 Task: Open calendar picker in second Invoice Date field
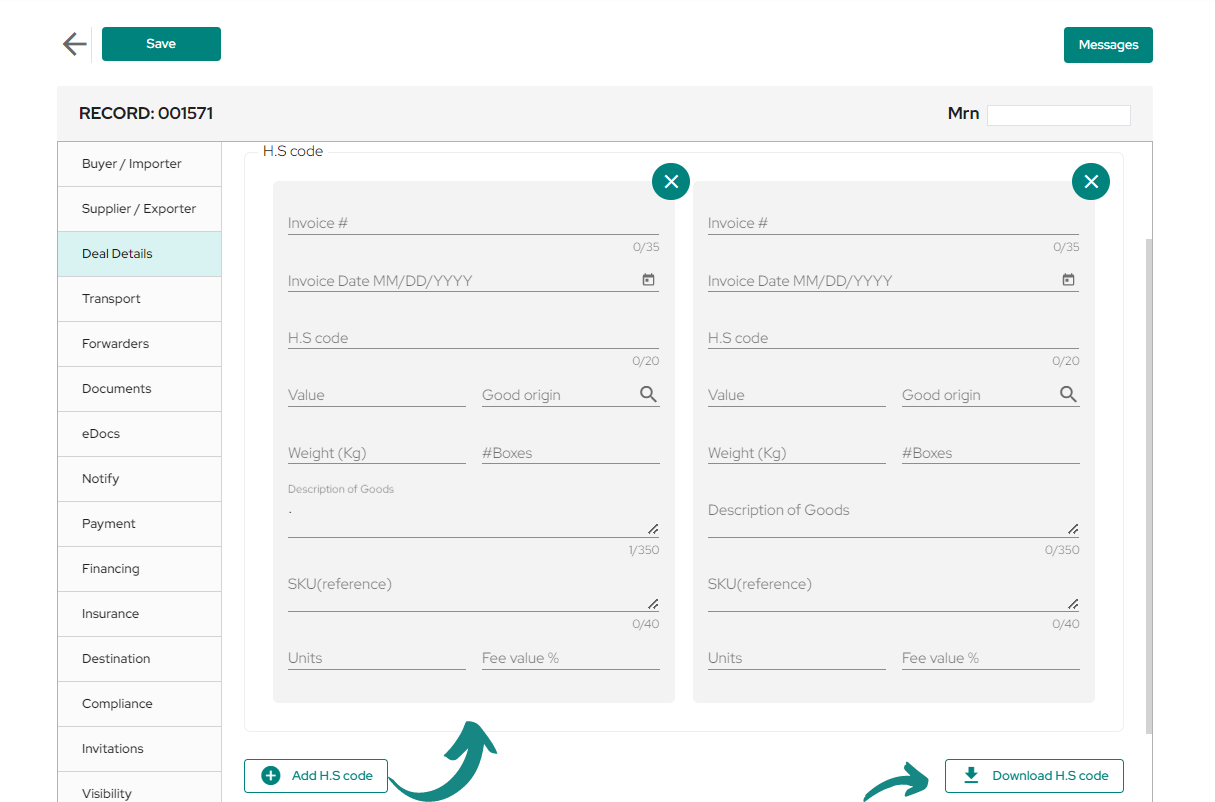1068,280
